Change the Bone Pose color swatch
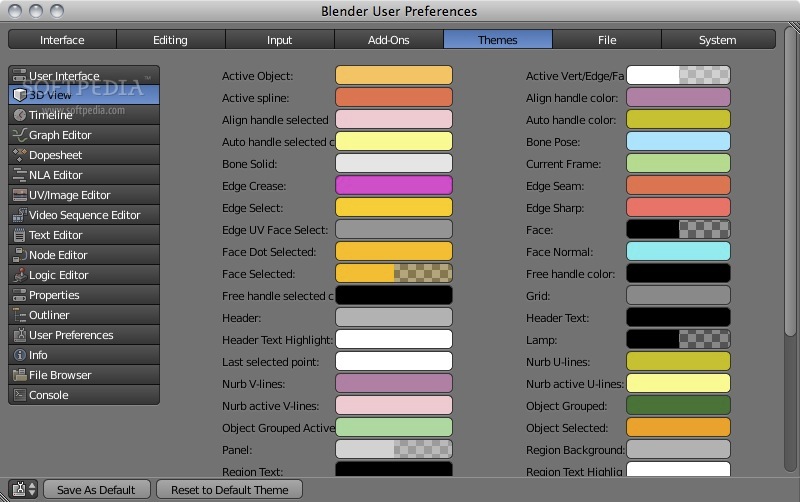 (x=678, y=141)
